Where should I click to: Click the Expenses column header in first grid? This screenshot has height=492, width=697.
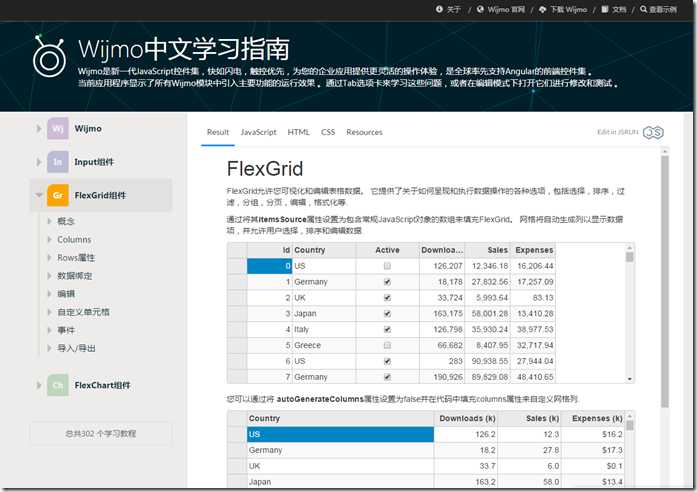click(x=533, y=250)
